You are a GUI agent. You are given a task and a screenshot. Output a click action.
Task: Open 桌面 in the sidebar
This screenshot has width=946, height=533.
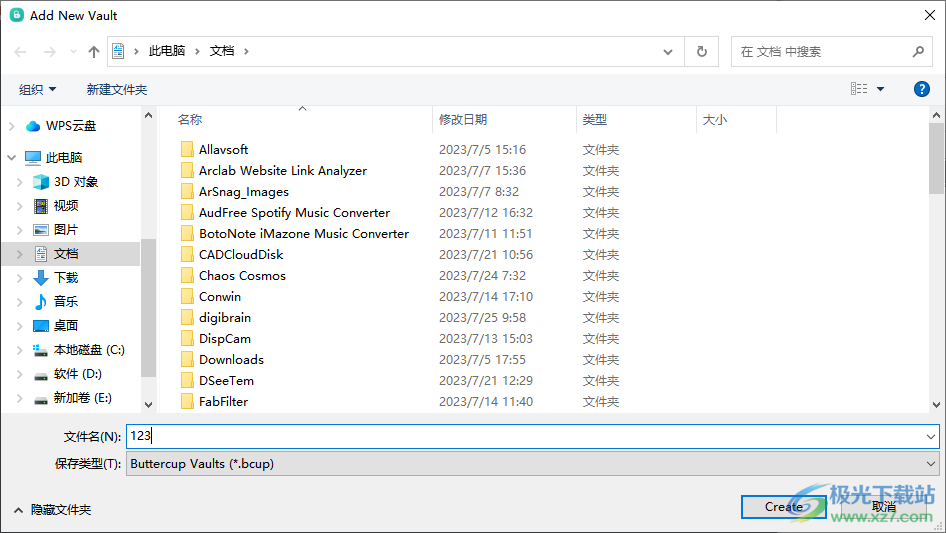tap(65, 325)
